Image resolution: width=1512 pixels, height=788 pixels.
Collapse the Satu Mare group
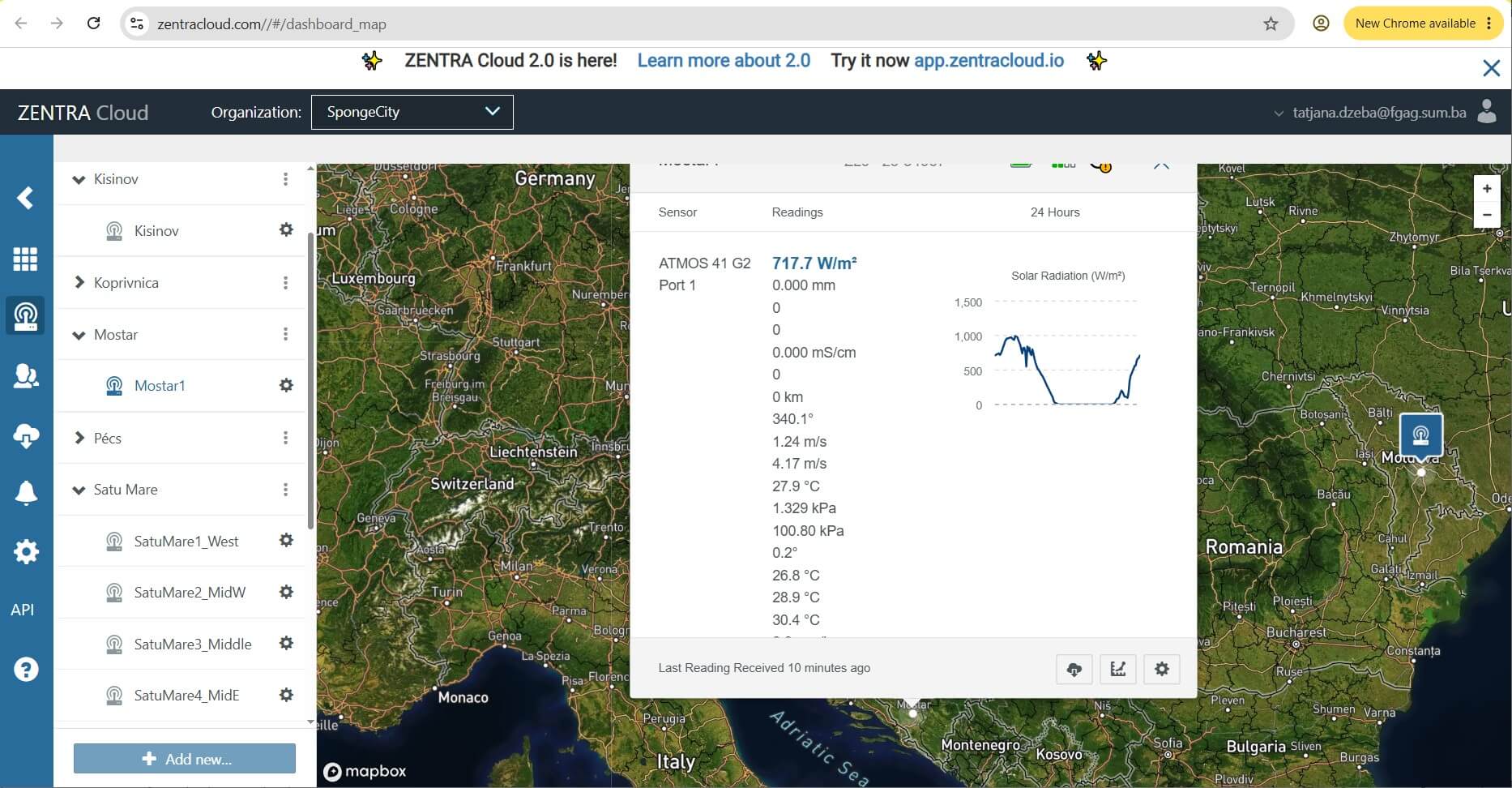[79, 490]
